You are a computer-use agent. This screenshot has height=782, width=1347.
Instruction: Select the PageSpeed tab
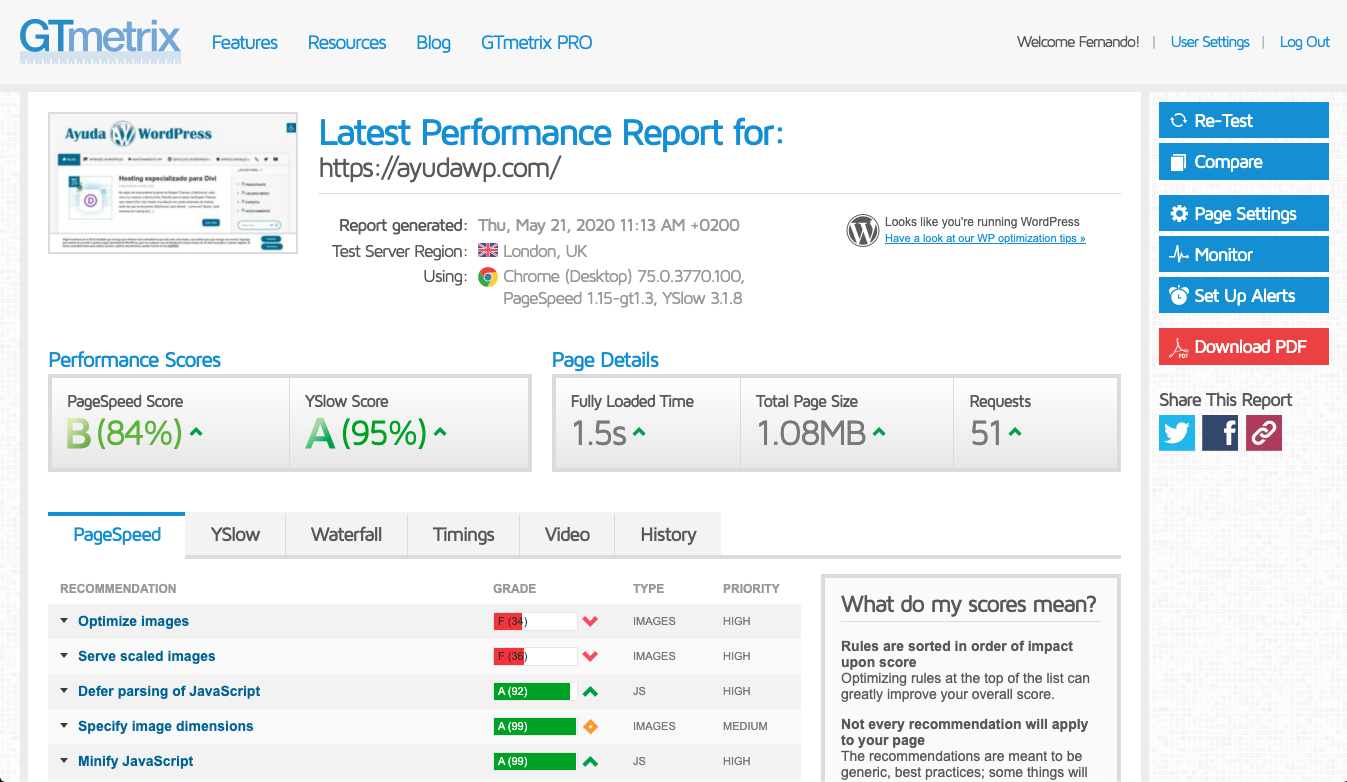(x=117, y=534)
